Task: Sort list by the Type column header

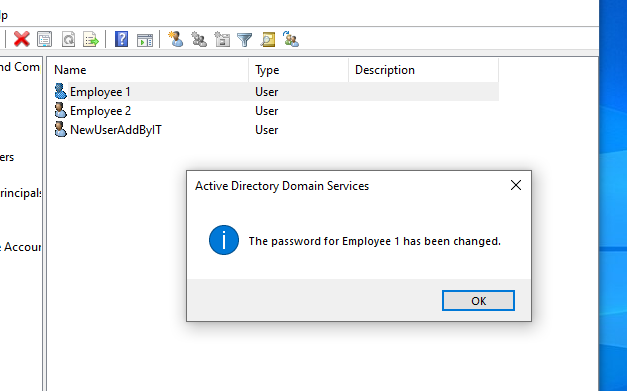Action: click(299, 70)
